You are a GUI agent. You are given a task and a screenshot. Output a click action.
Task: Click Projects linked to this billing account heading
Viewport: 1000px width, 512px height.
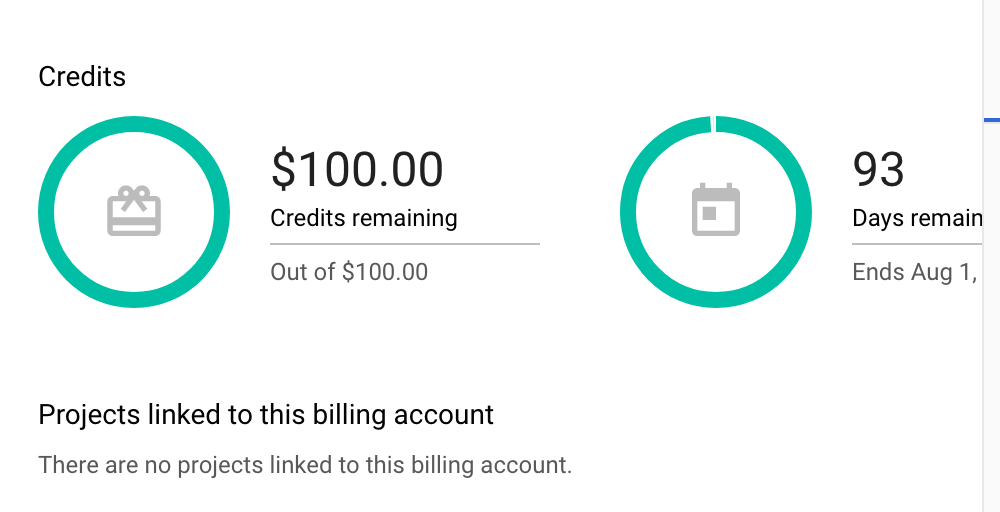point(266,415)
